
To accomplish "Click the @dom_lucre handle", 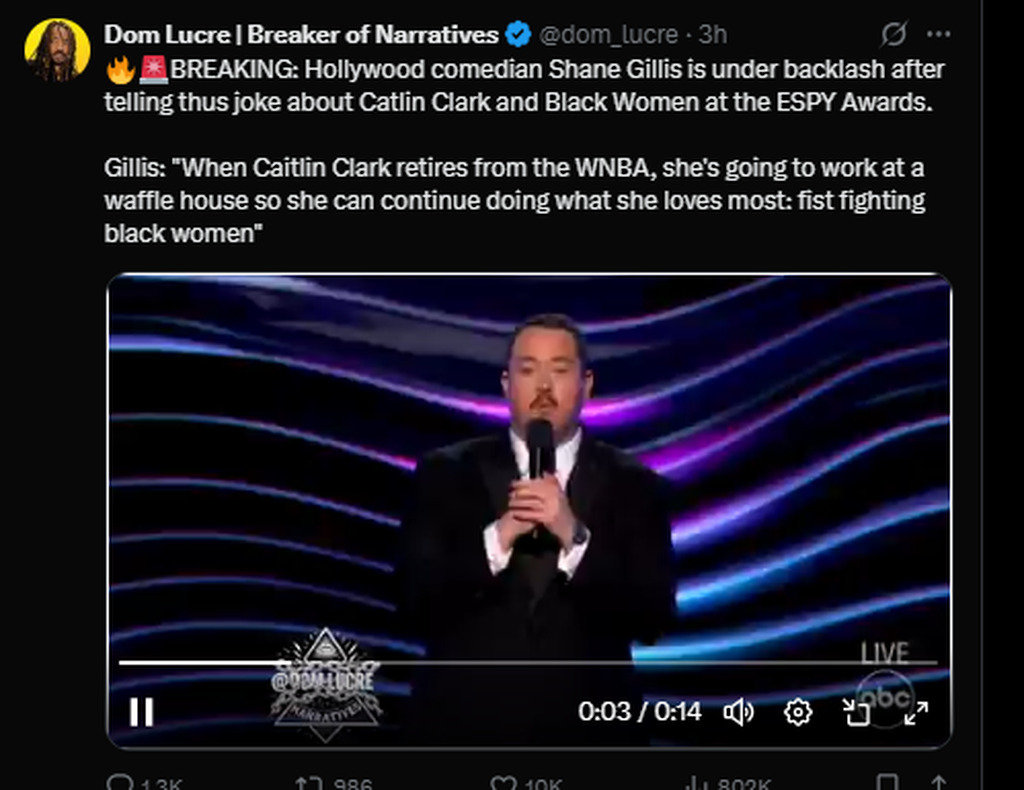I will 608,35.
